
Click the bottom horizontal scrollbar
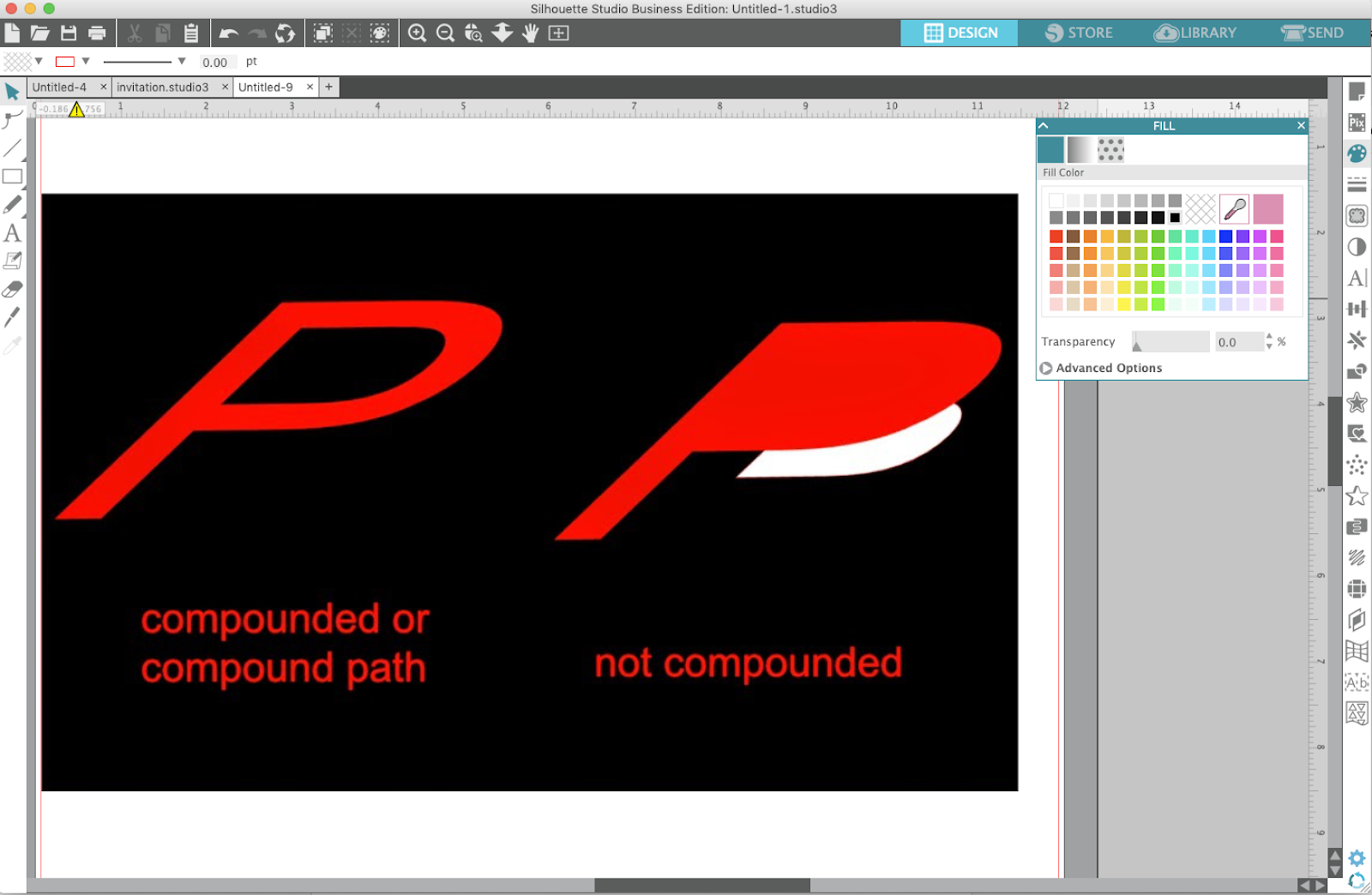tap(703, 884)
